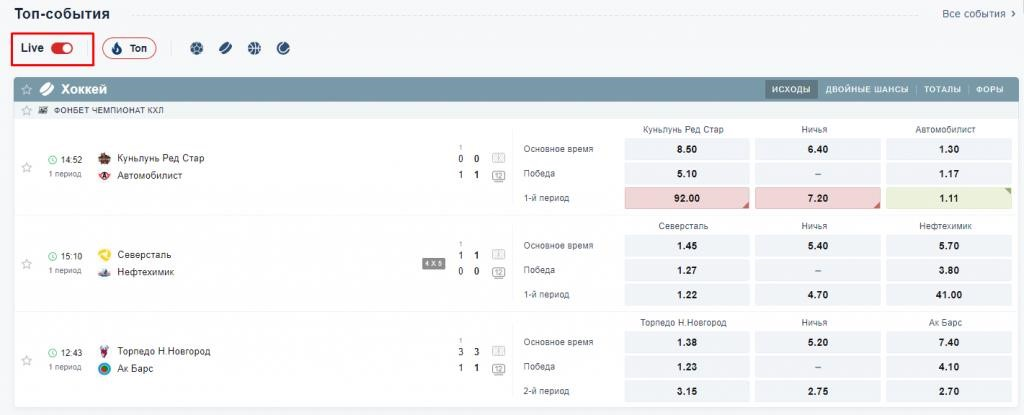This screenshot has width=1024, height=415.
Task: Pick the 92.00 first-period odds for Куньлунь
Action: tap(687, 198)
